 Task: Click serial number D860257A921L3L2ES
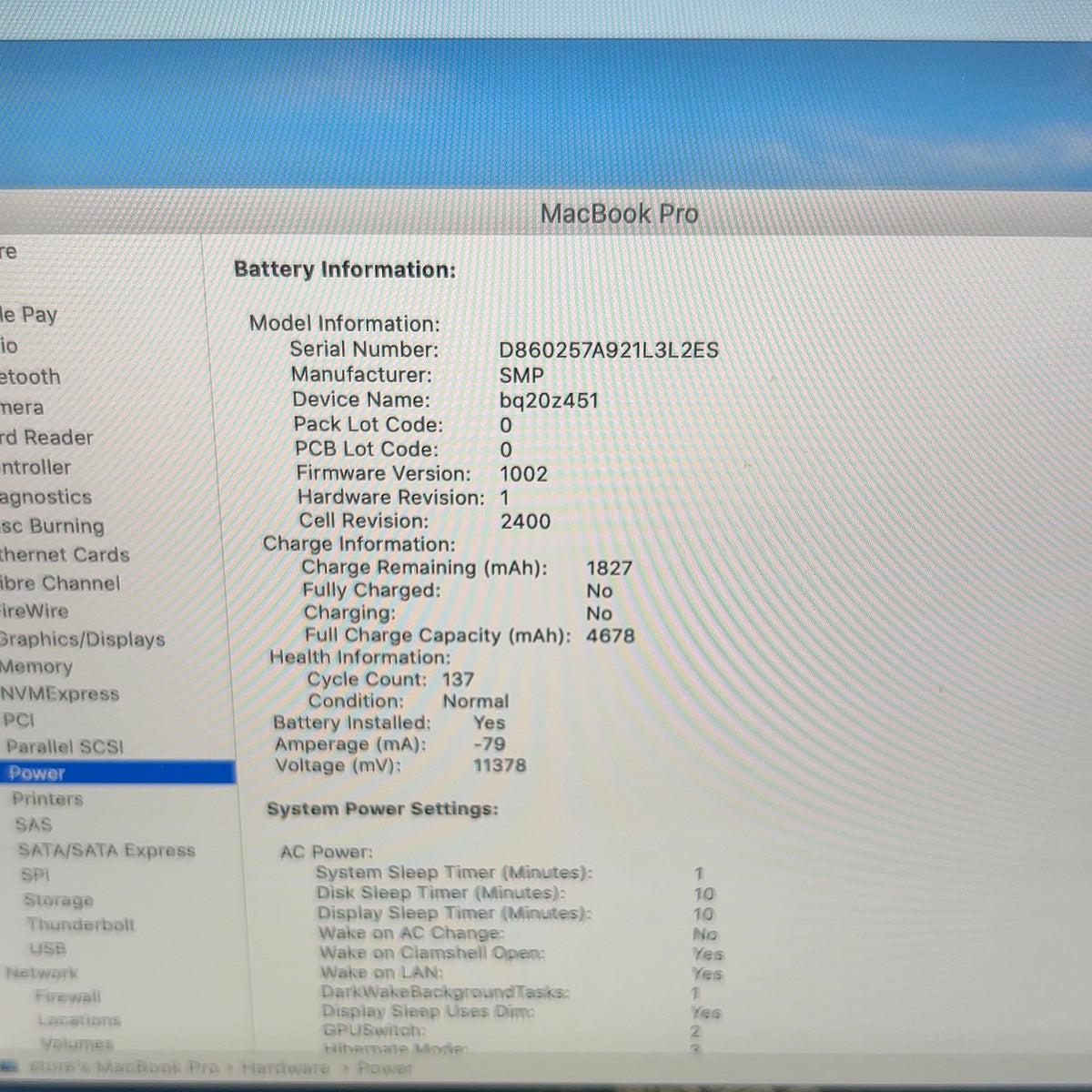[609, 350]
